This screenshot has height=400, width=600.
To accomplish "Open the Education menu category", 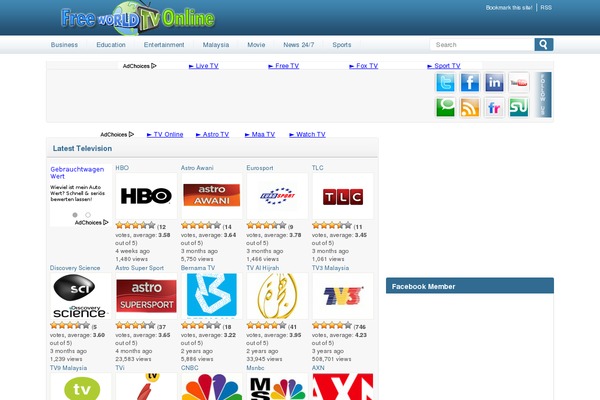I will pyautogui.click(x=111, y=45).
